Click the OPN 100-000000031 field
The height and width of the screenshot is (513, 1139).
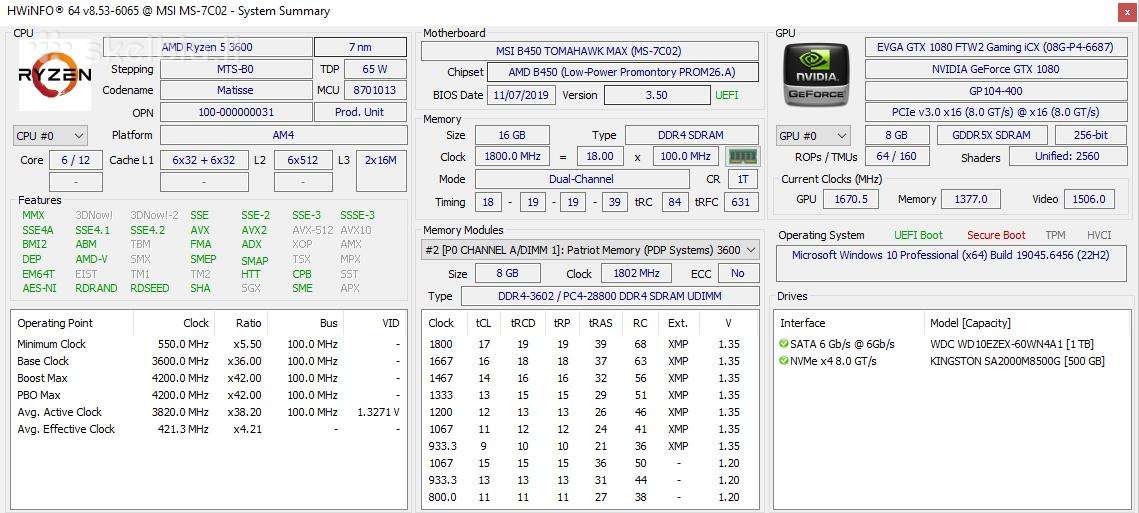[236, 113]
